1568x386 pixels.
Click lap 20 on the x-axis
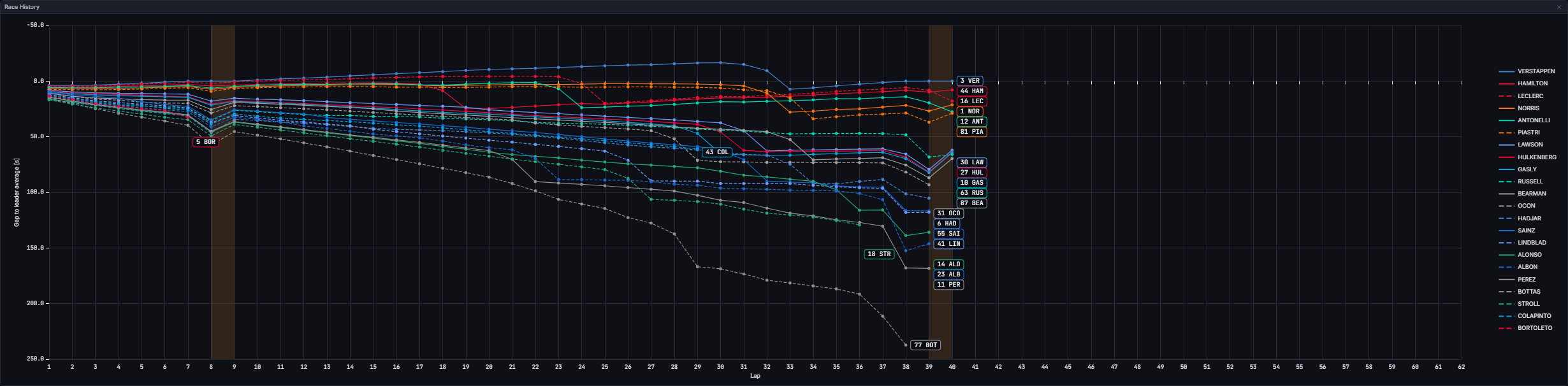[489, 367]
